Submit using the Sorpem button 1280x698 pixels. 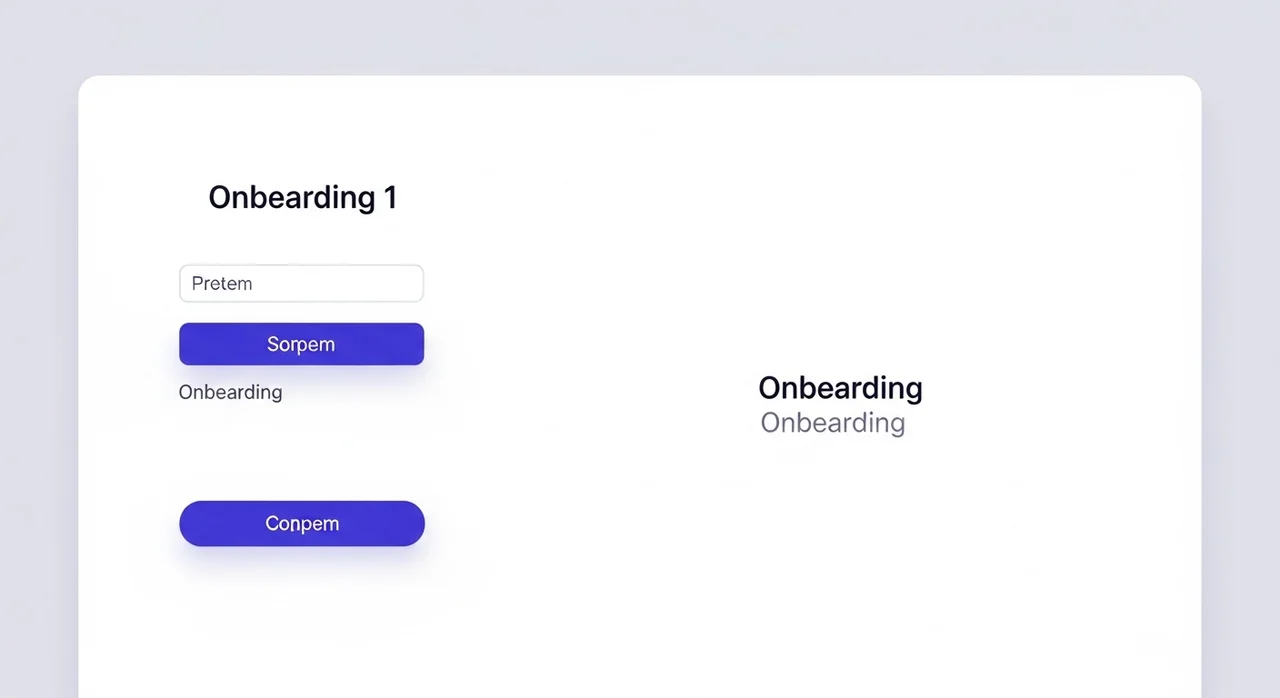click(301, 344)
